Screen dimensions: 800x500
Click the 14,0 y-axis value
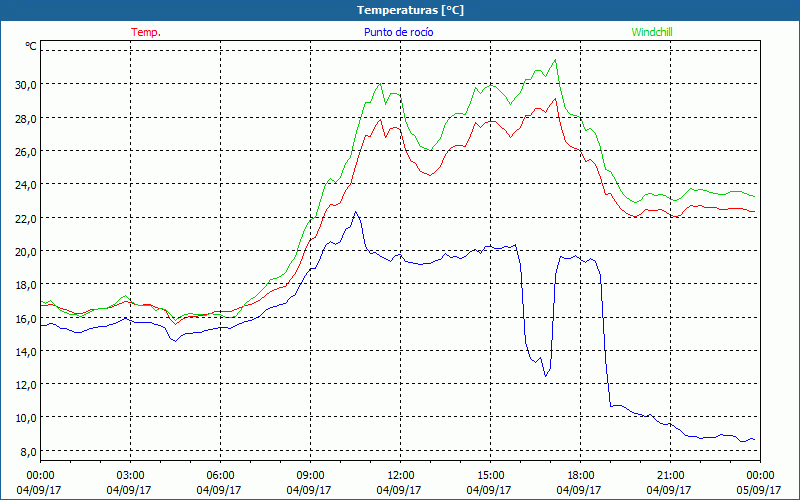26,352
